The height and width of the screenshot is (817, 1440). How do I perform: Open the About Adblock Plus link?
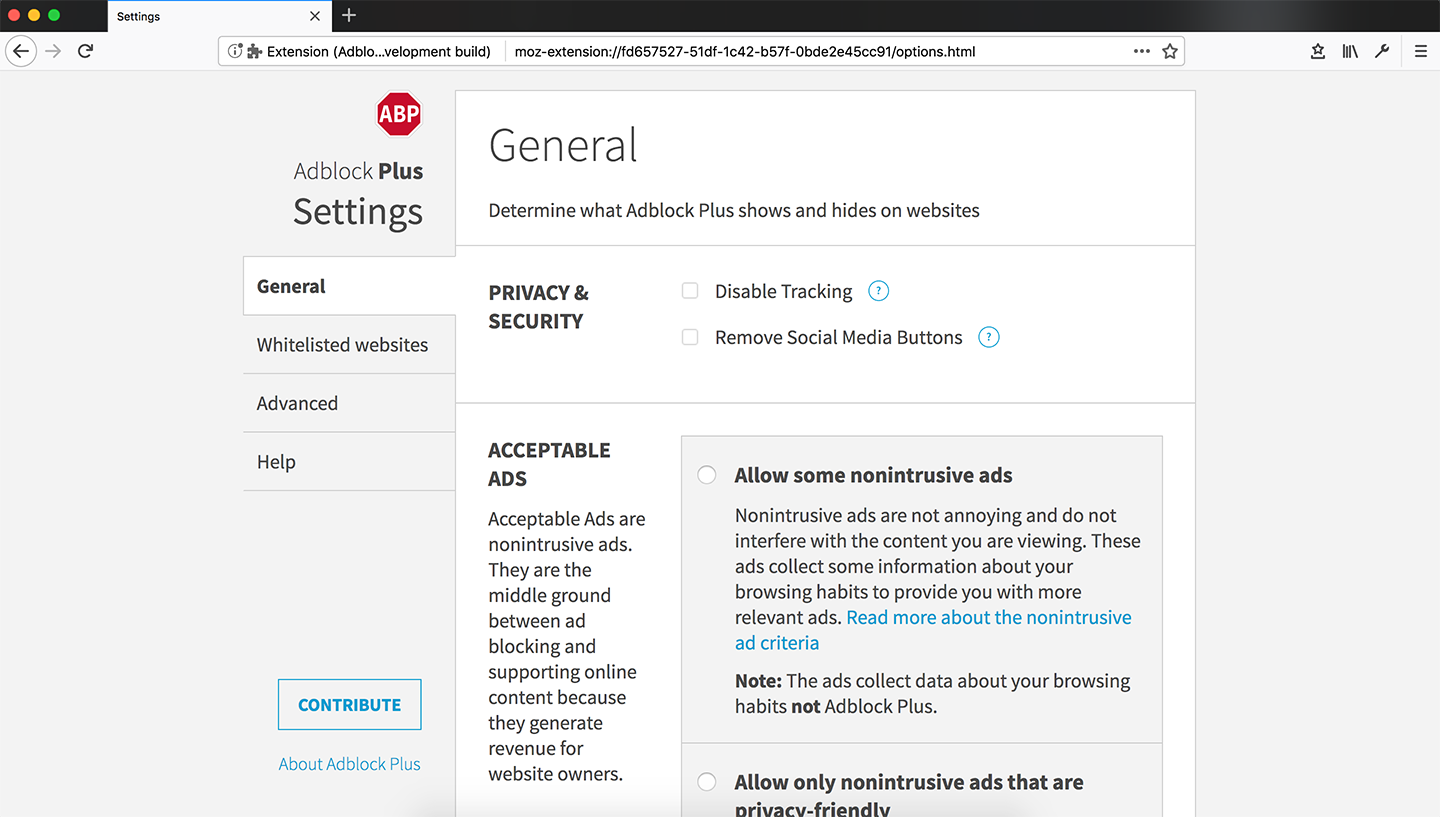pyautogui.click(x=349, y=764)
